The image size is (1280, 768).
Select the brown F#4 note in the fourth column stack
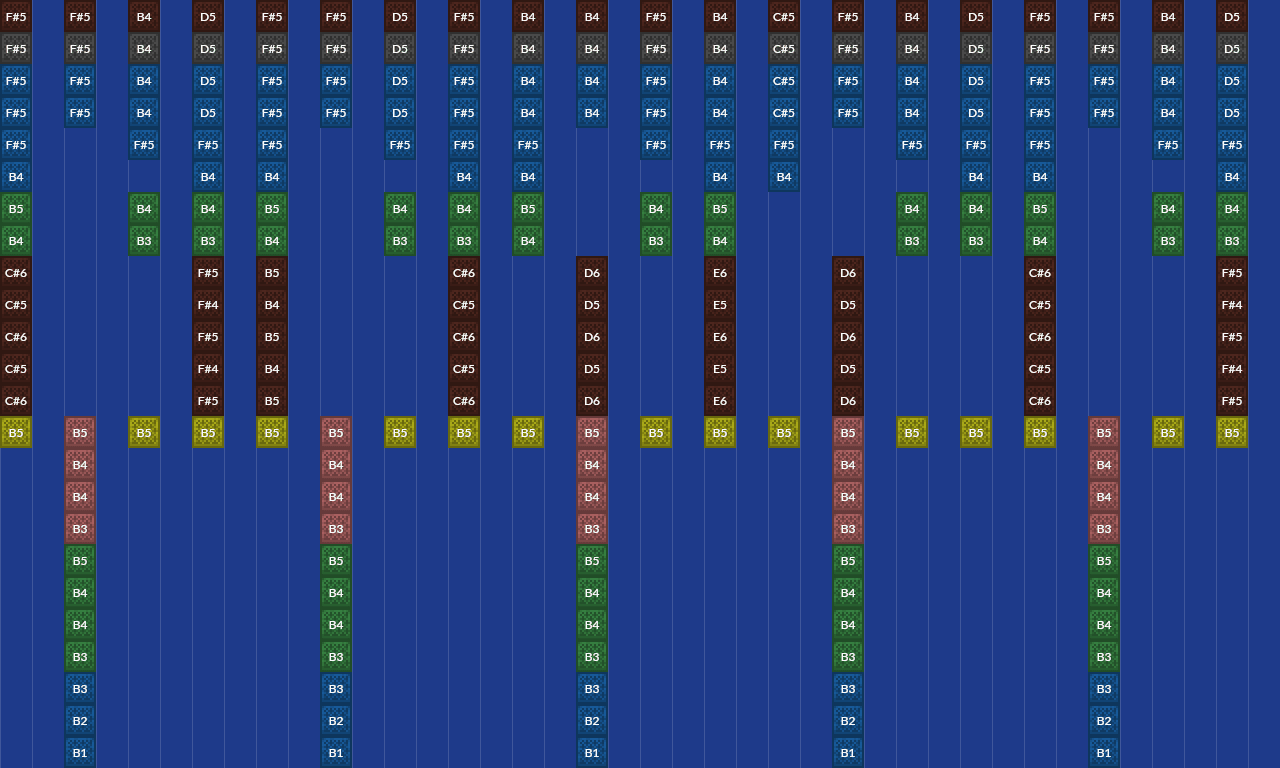[208, 305]
